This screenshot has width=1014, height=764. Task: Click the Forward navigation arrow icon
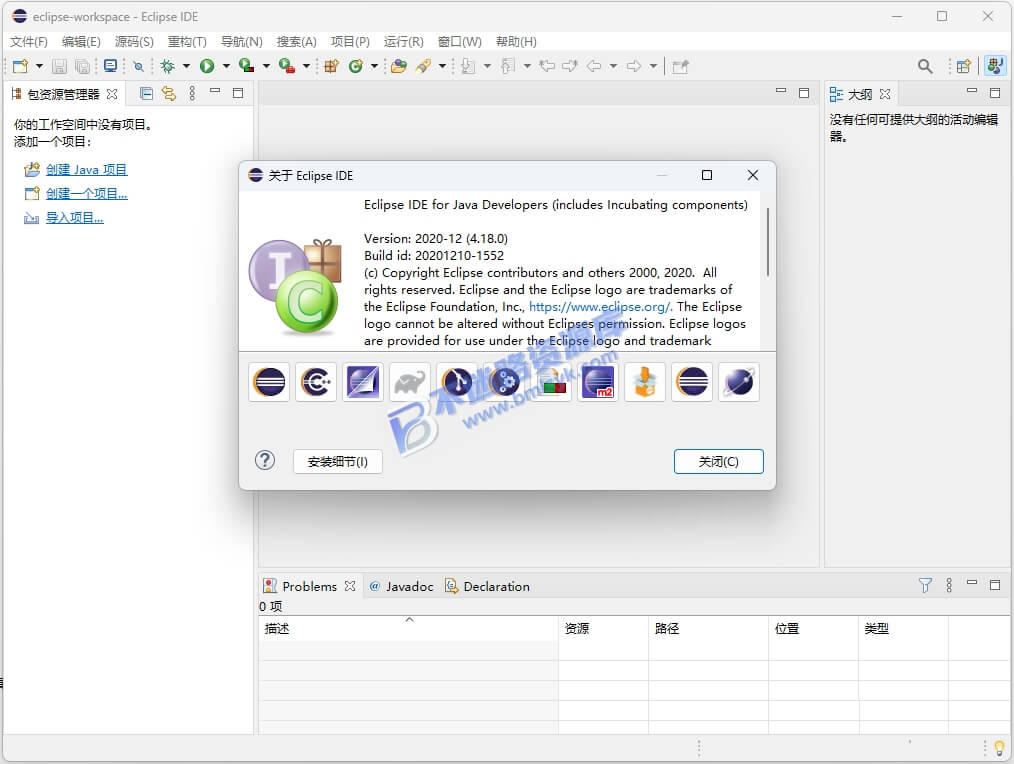634,66
